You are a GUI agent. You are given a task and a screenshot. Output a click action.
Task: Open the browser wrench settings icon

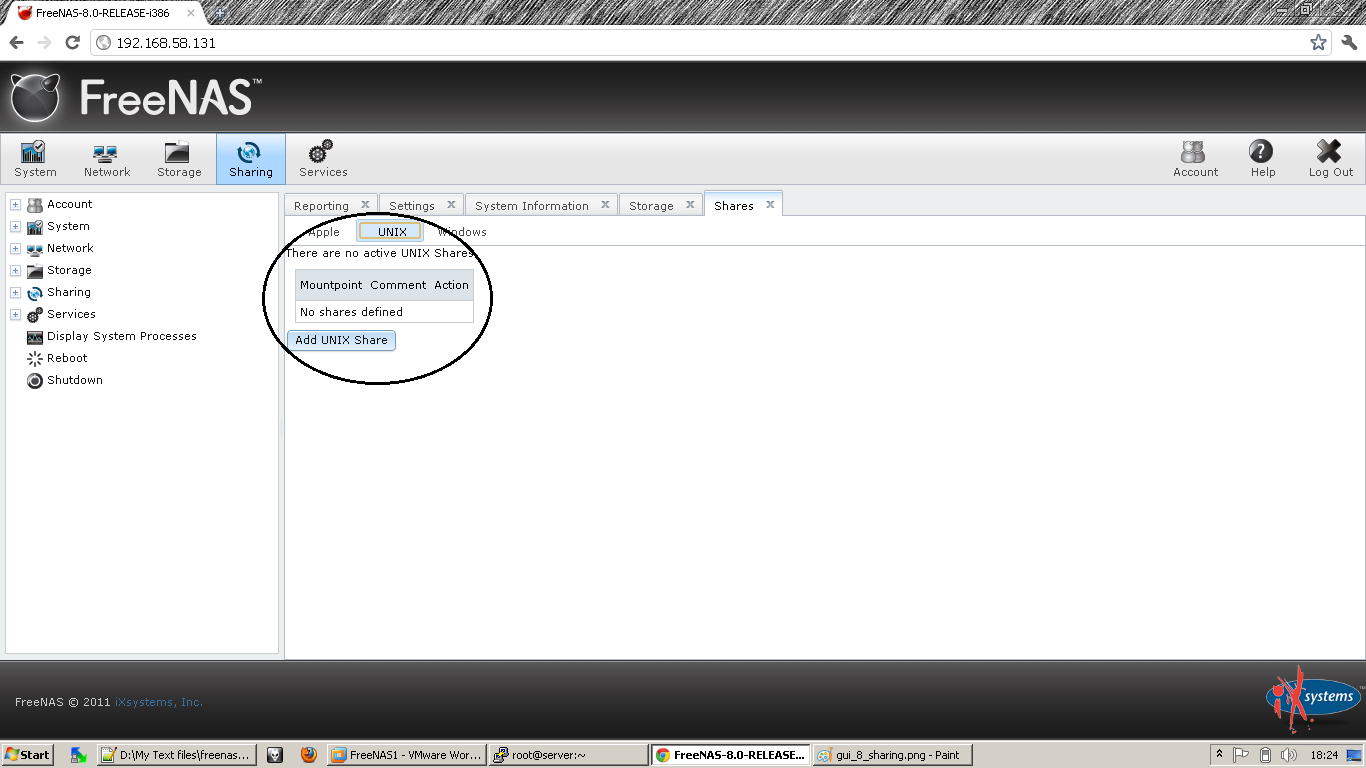(x=1347, y=42)
